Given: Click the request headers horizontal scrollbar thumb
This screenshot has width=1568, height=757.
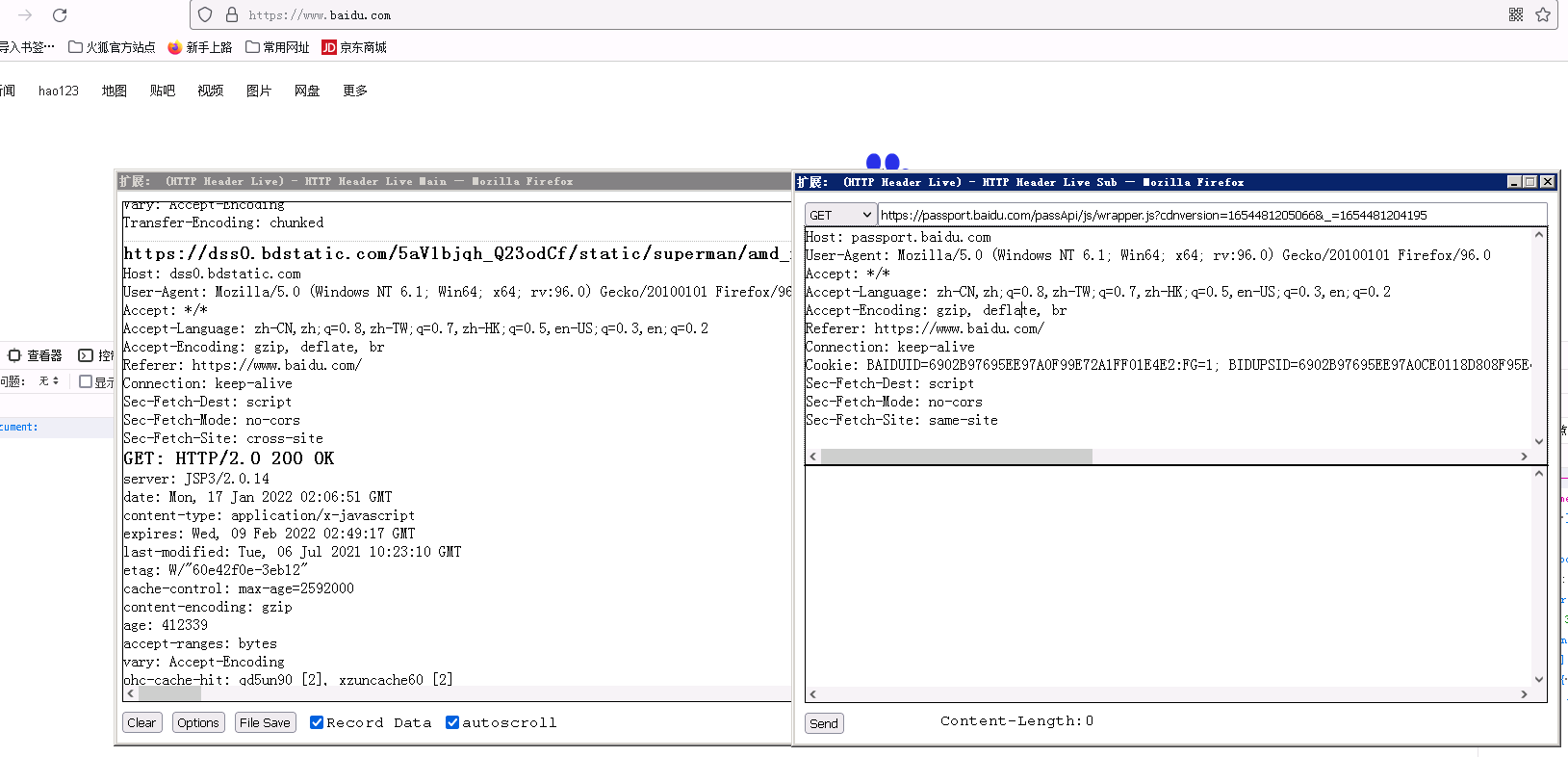Looking at the screenshot, I should 957,457.
